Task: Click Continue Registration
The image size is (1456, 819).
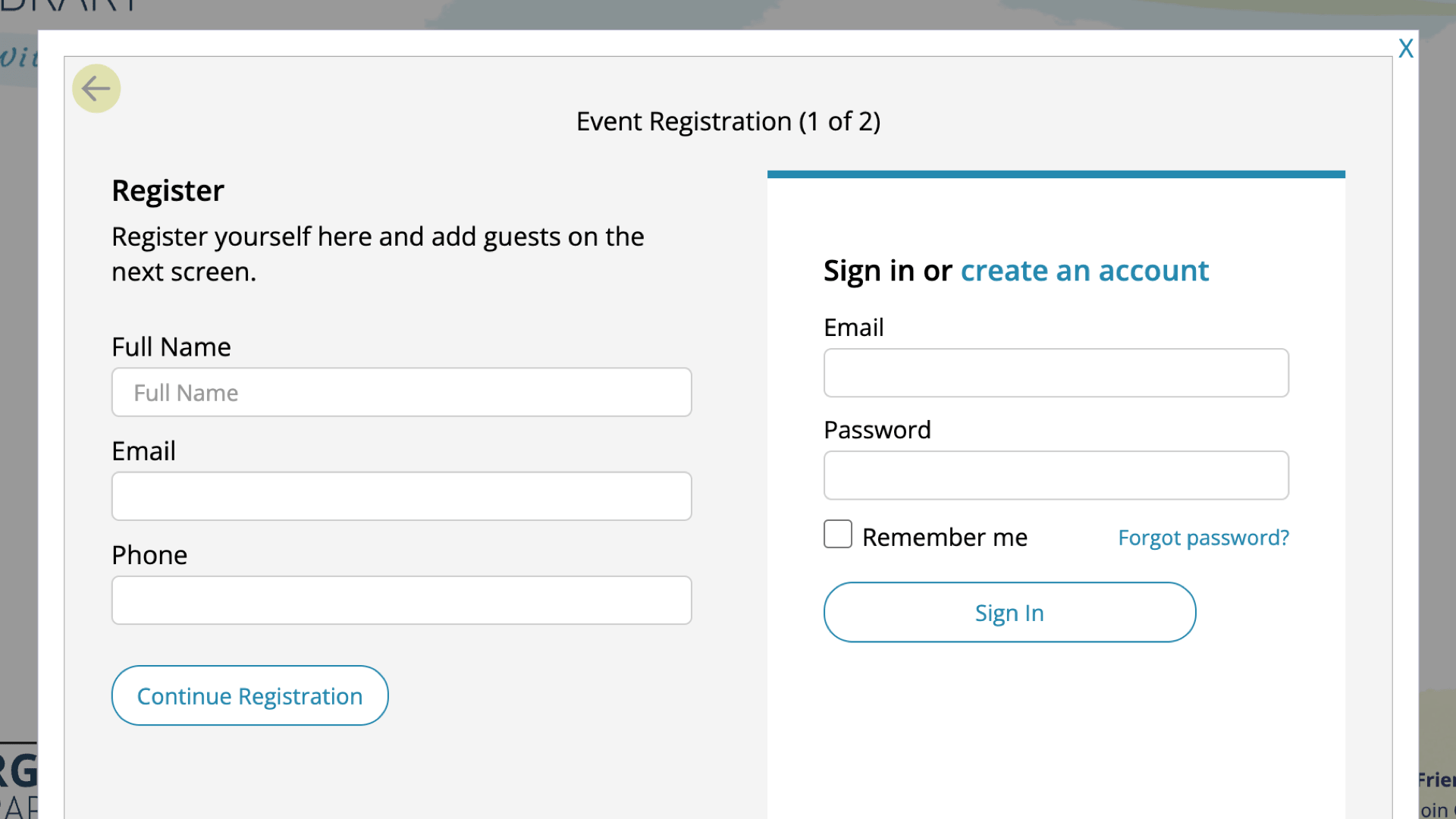Action: point(249,695)
